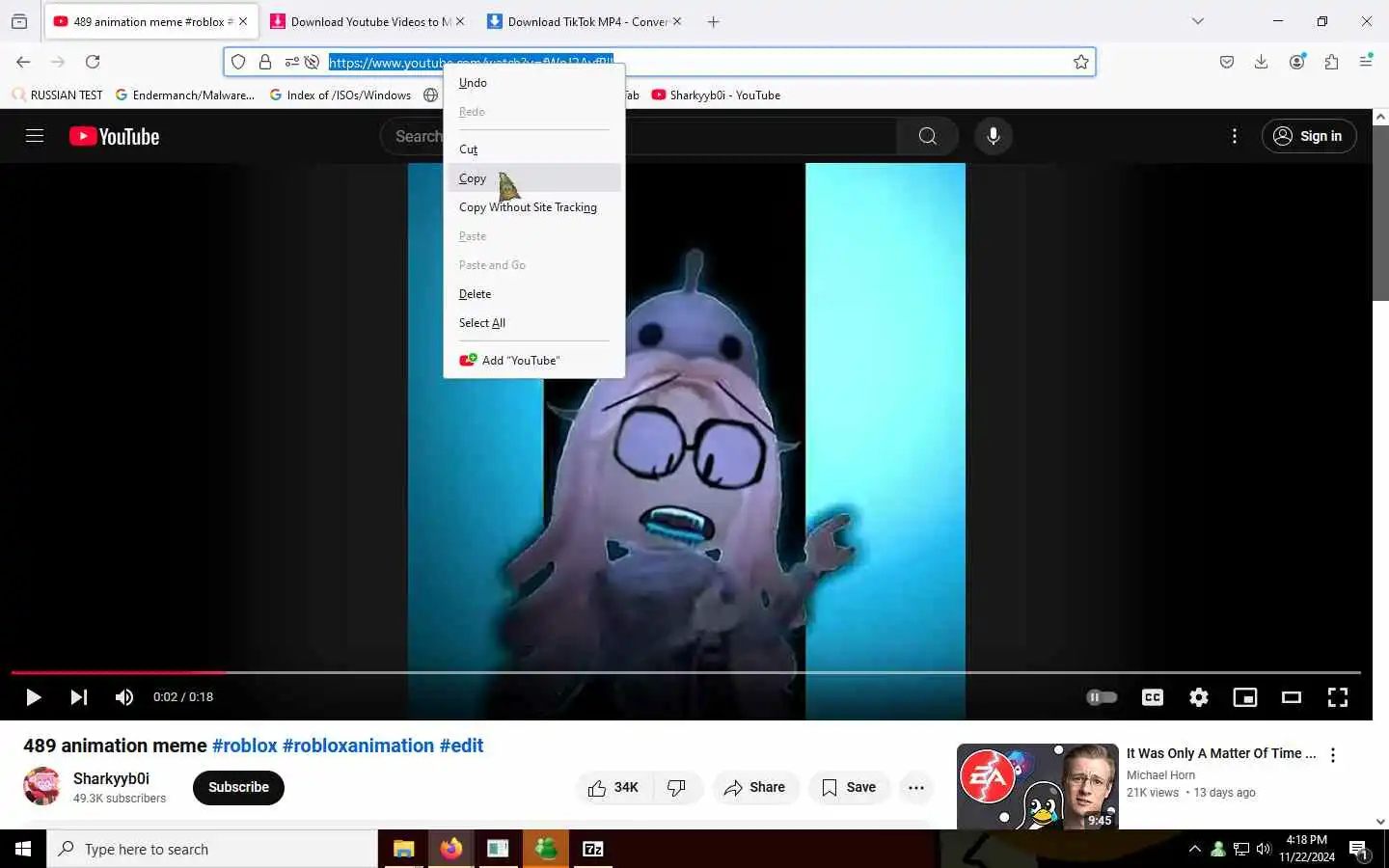The height and width of the screenshot is (868, 1389).
Task: Bookmark this page with the star icon
Action: [1081, 62]
